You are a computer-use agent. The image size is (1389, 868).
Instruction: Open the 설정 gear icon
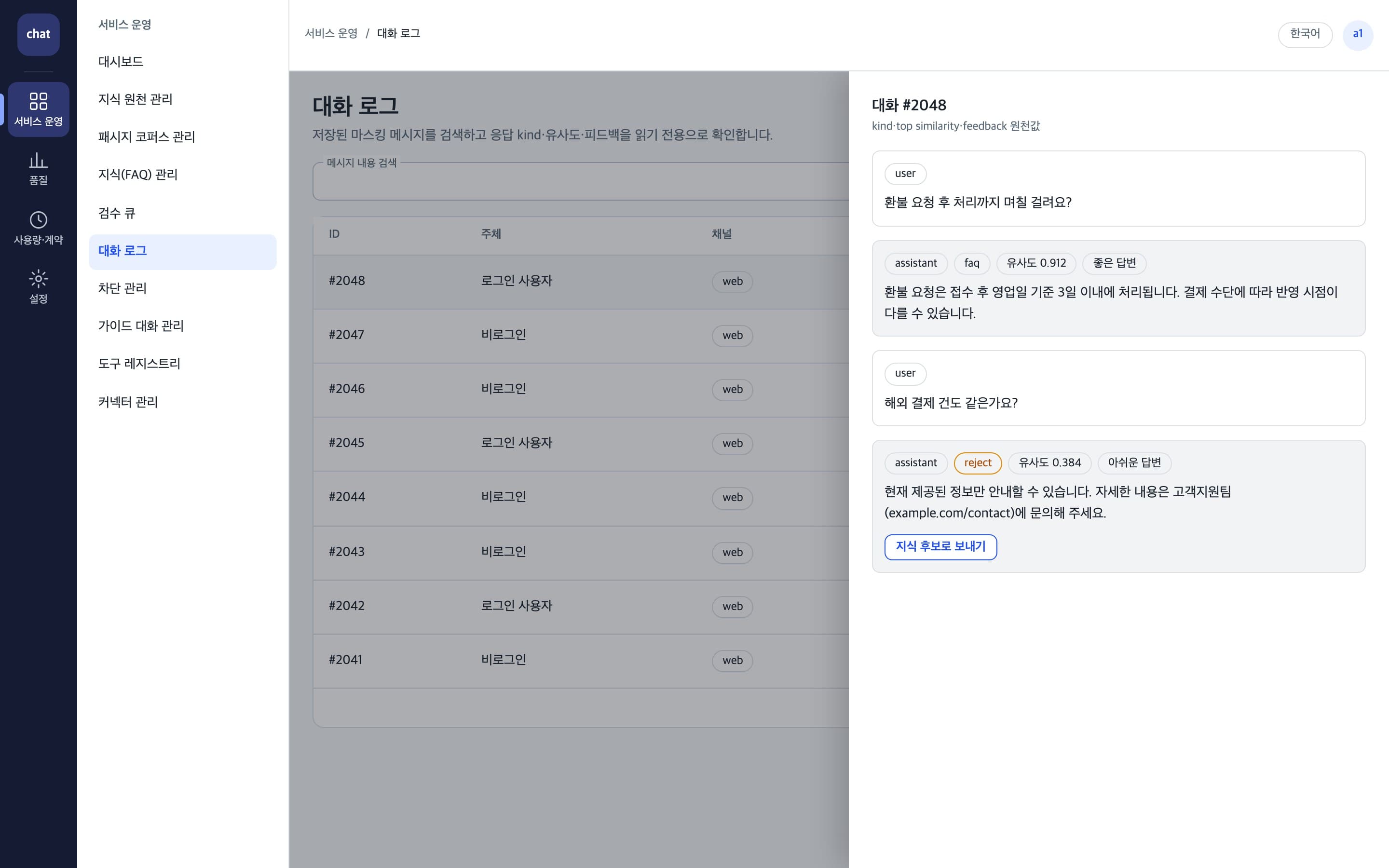click(x=39, y=287)
